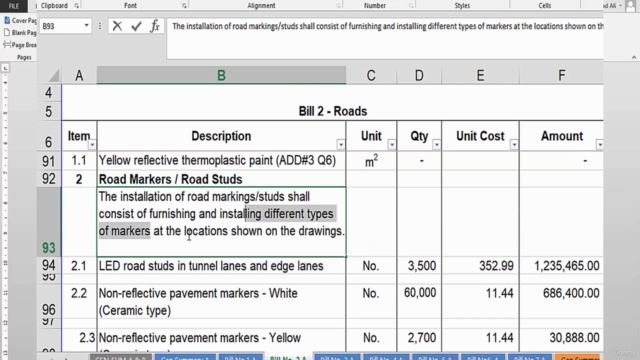
Task: Click the 'LED road studs in tunnel lanes' cell
Action: (x=221, y=266)
